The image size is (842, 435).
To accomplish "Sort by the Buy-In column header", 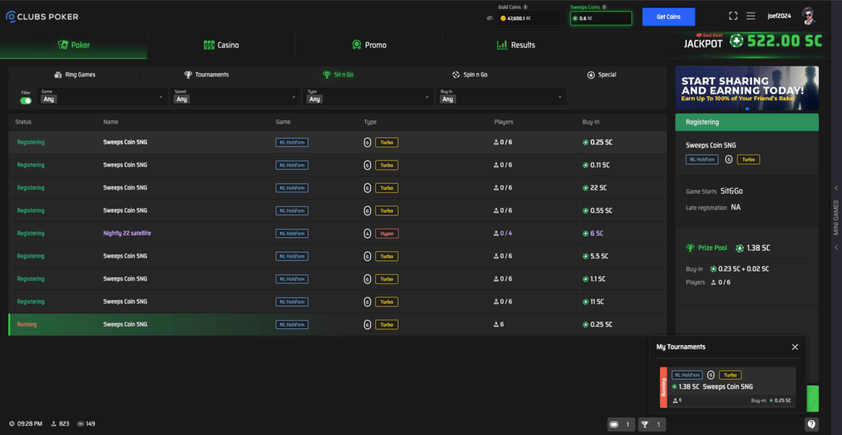I will (x=591, y=122).
